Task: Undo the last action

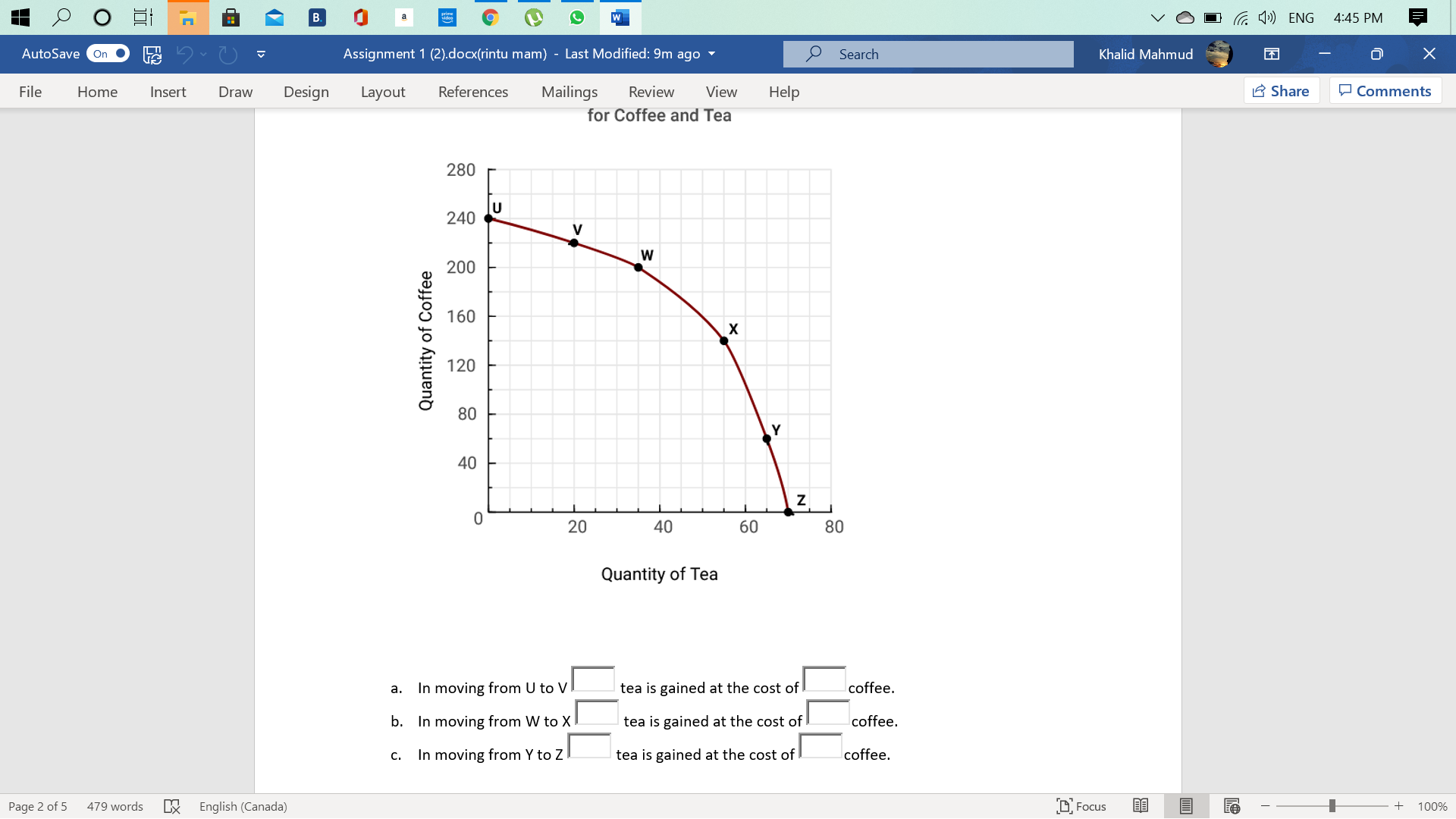Action: click(186, 54)
